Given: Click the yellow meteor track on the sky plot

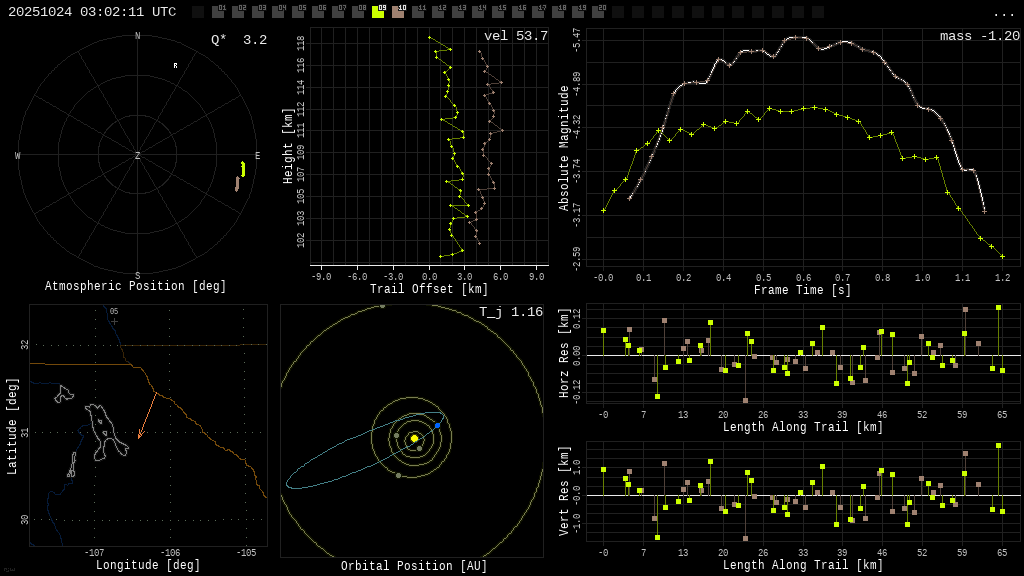Looking at the screenshot, I should (243, 169).
